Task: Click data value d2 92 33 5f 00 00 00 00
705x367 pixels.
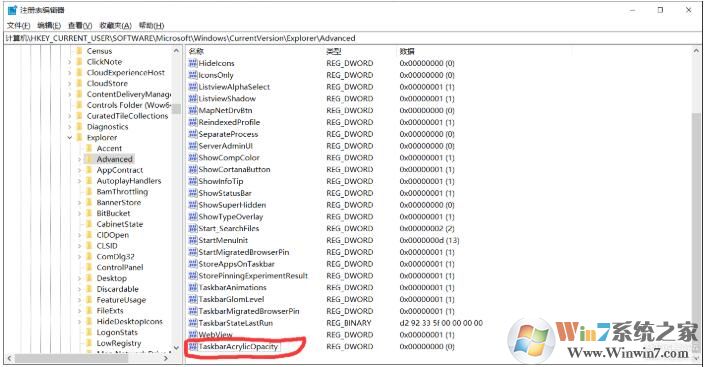Action: (x=441, y=323)
